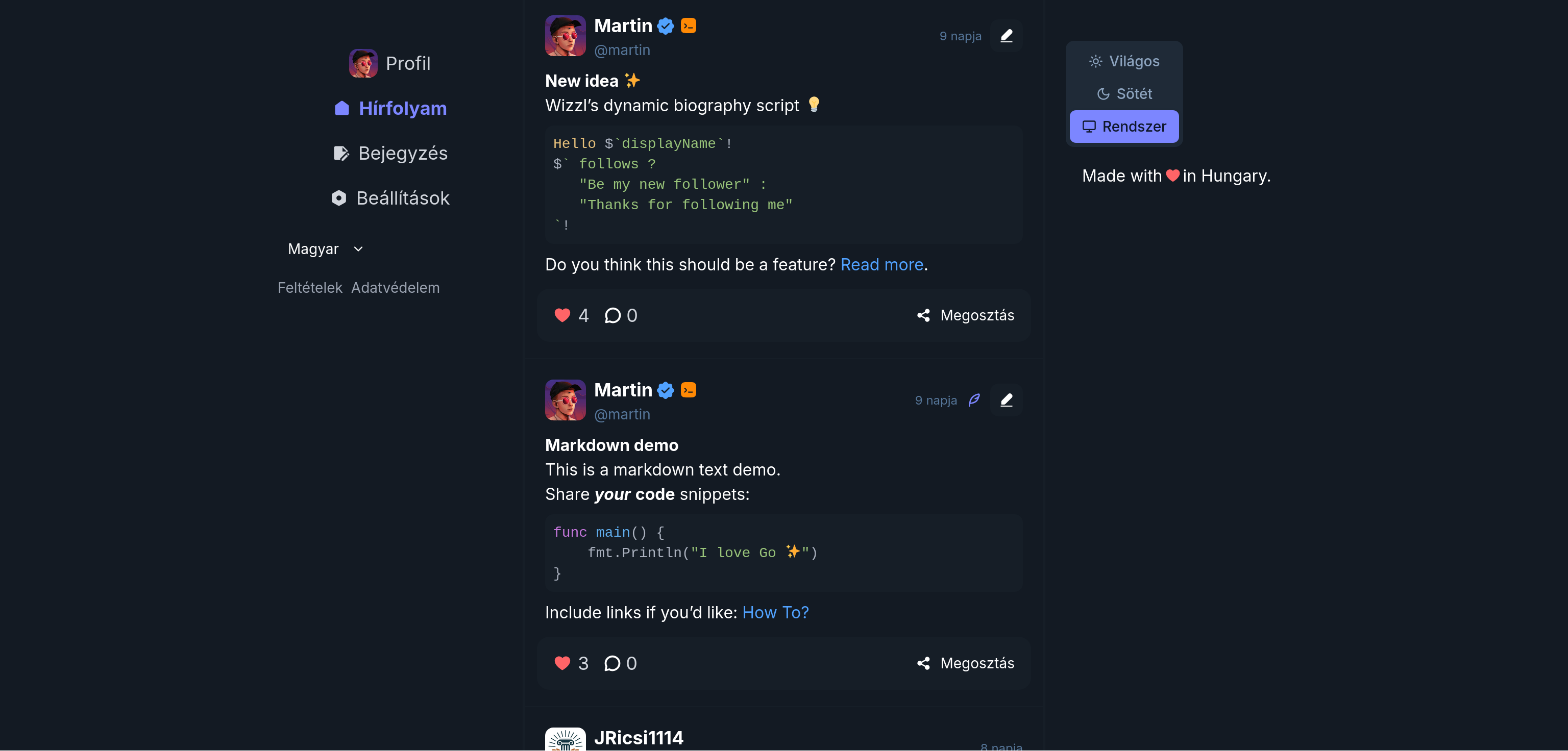Open comments on the New idea post
This screenshot has height=751, width=1568.
(612, 315)
